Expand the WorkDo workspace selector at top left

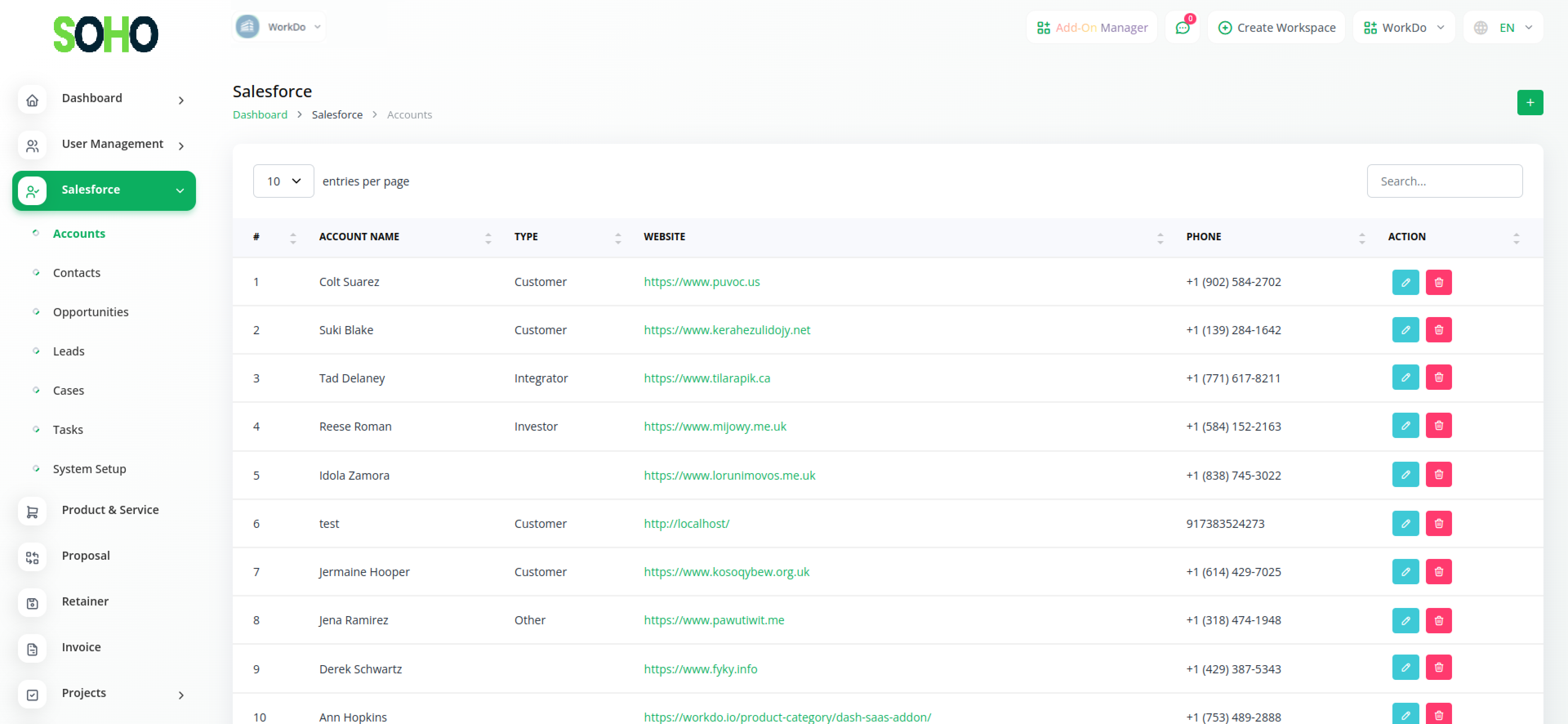click(x=279, y=27)
